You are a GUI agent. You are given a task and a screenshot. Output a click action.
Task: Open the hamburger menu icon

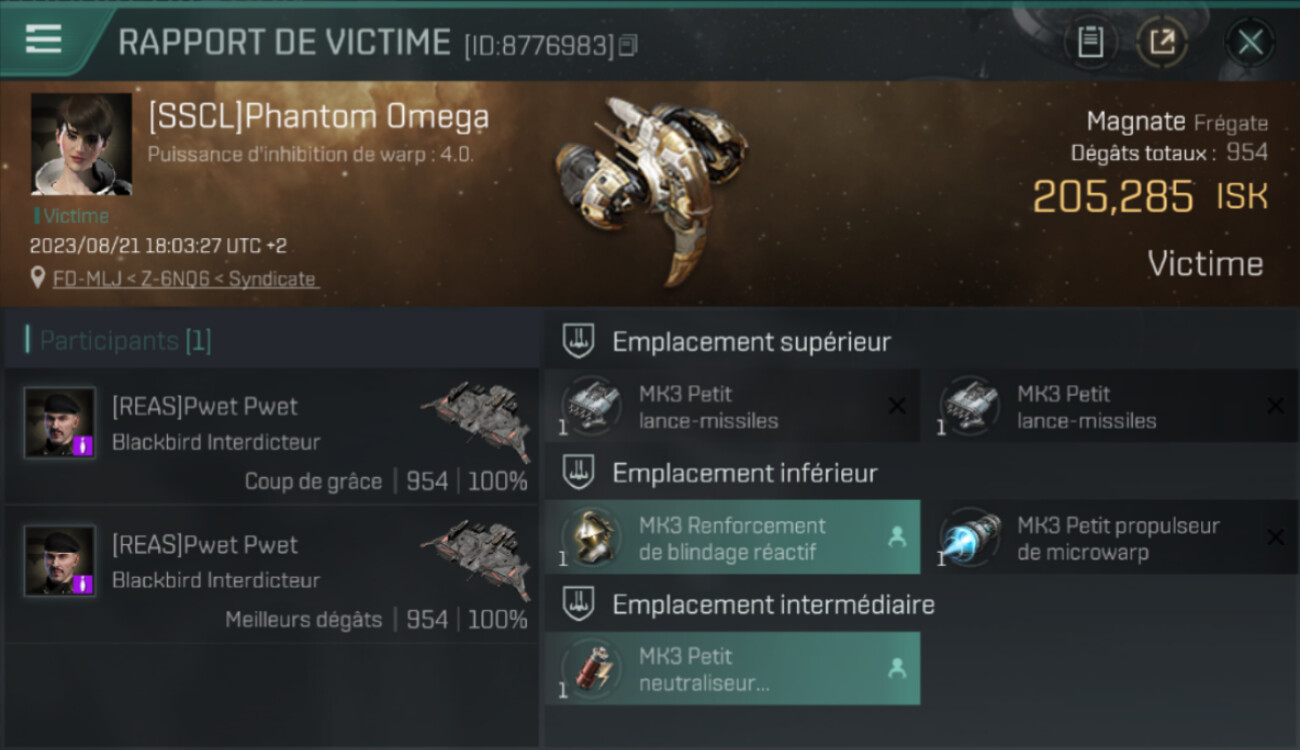[43, 38]
